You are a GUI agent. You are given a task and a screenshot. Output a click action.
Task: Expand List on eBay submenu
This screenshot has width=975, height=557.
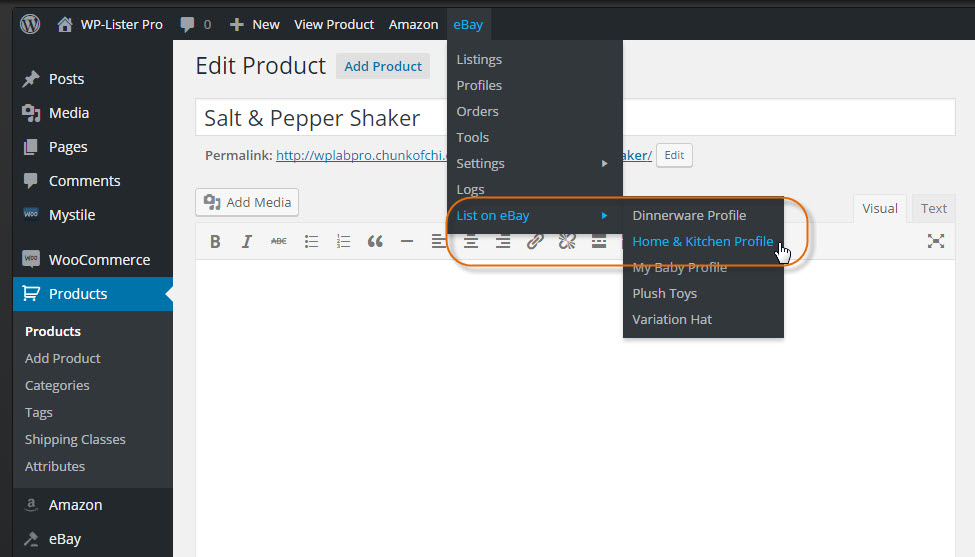[535, 216]
